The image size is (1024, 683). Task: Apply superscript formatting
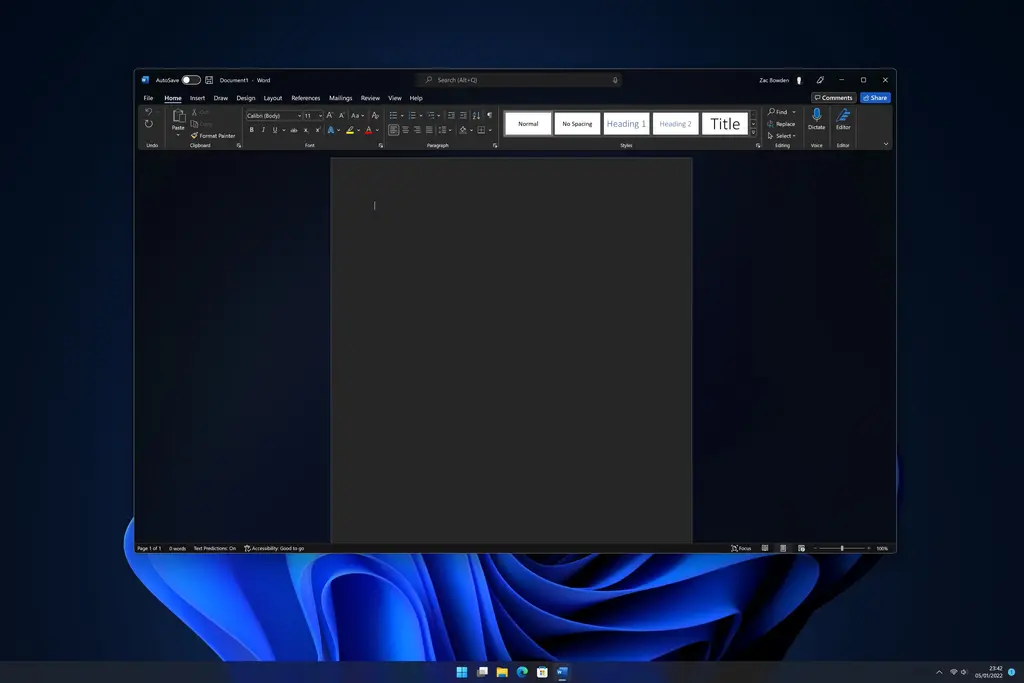click(x=318, y=130)
